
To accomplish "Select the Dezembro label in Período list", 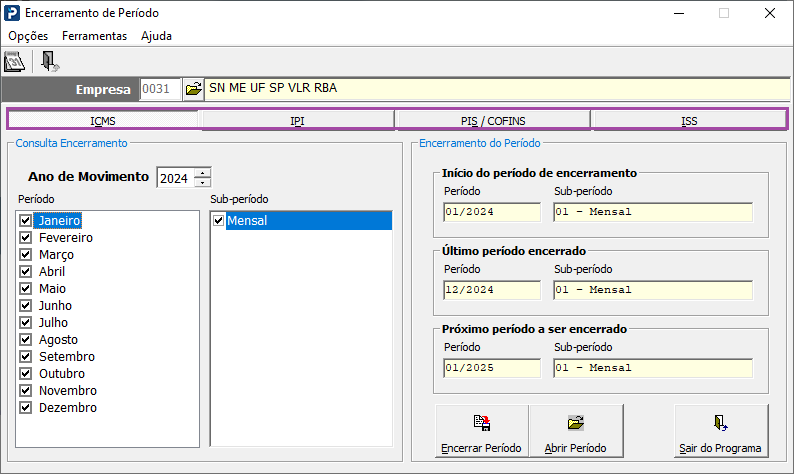I will coord(68,408).
